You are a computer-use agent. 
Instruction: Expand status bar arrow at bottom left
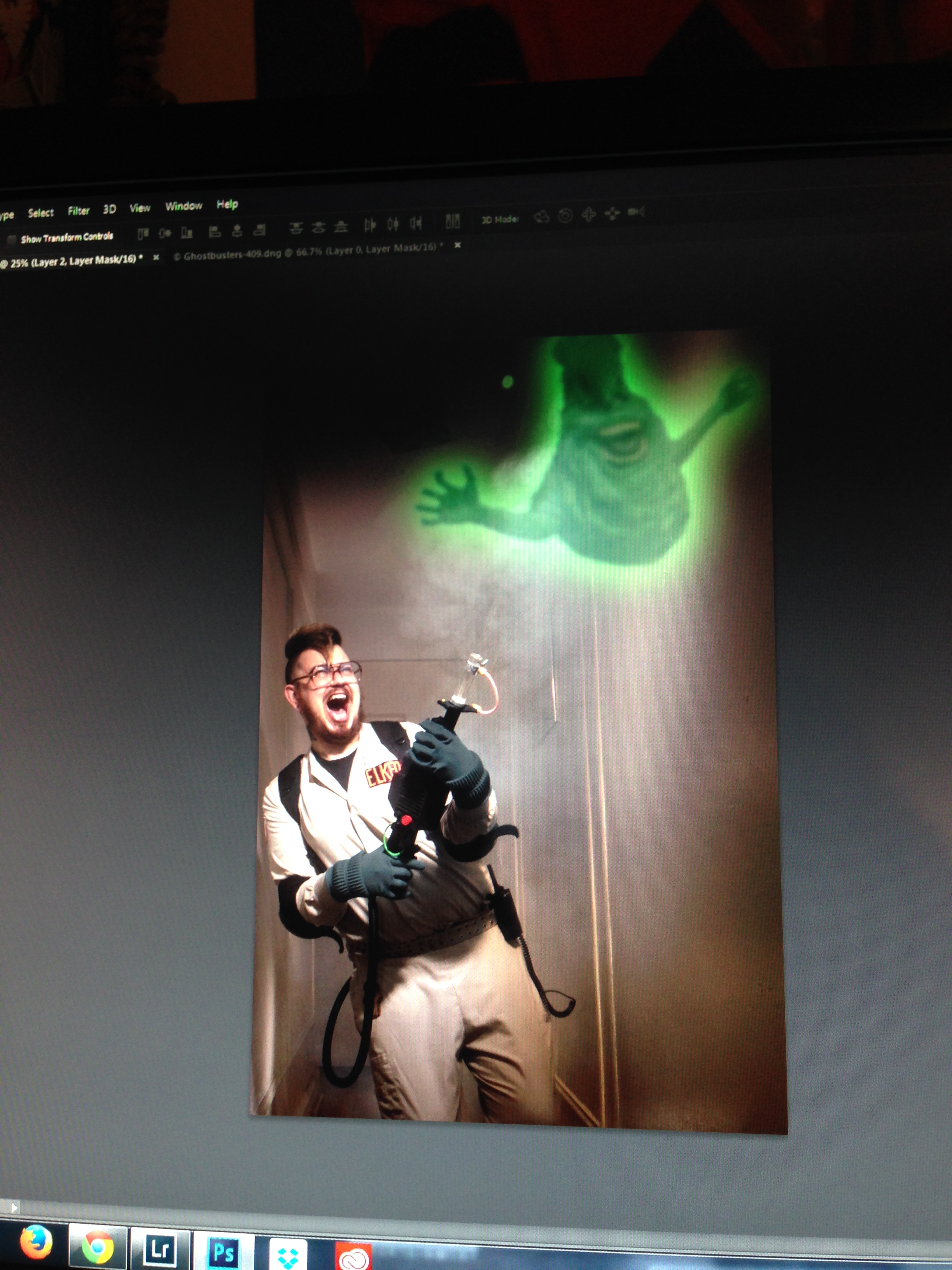[14, 1209]
